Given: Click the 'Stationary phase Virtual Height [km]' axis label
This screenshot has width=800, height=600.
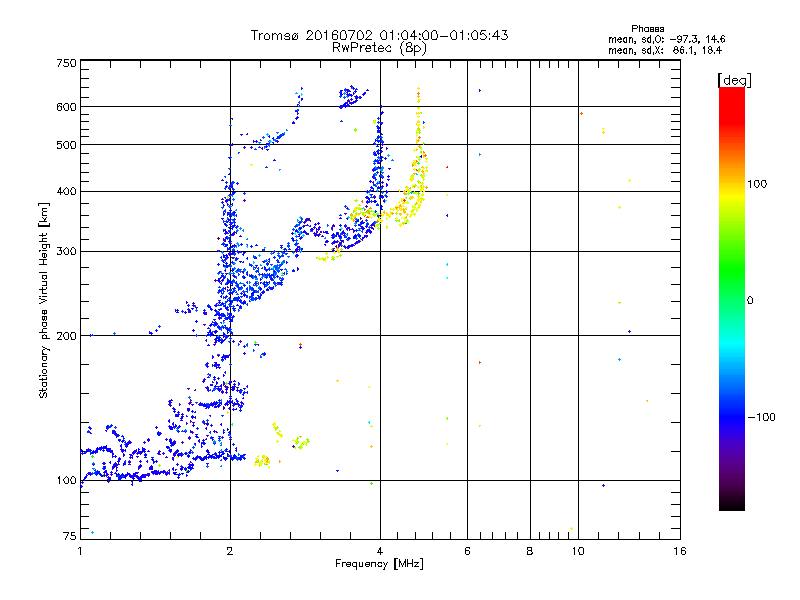Looking at the screenshot, I should 44,300.
